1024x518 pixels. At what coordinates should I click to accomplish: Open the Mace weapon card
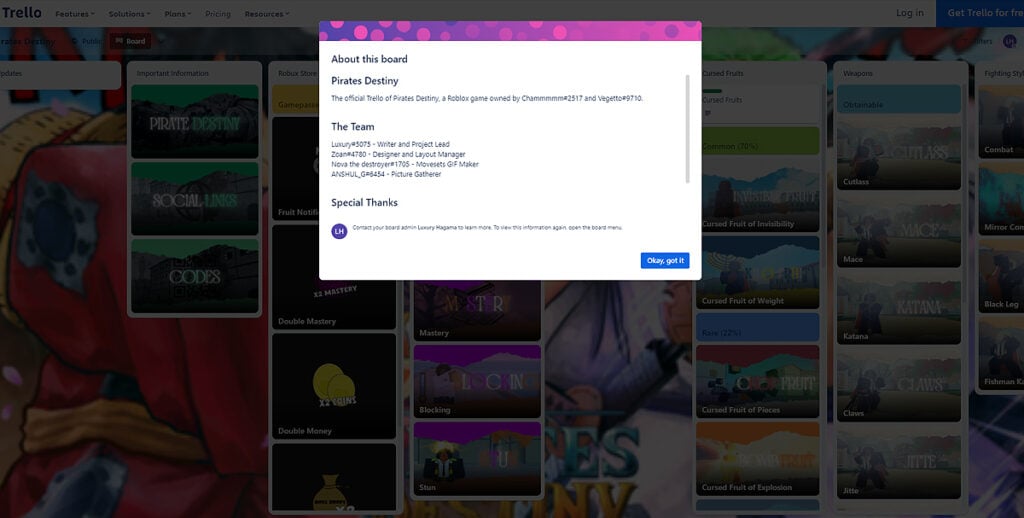pos(899,231)
